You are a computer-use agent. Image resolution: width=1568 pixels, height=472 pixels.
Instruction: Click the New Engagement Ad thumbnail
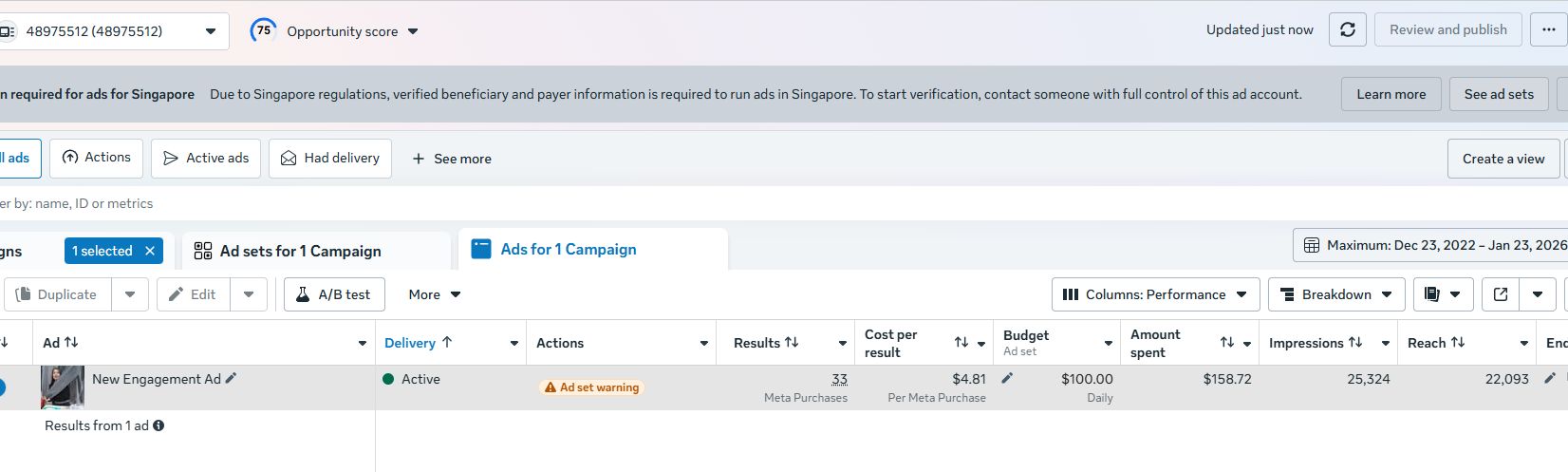coord(63,387)
